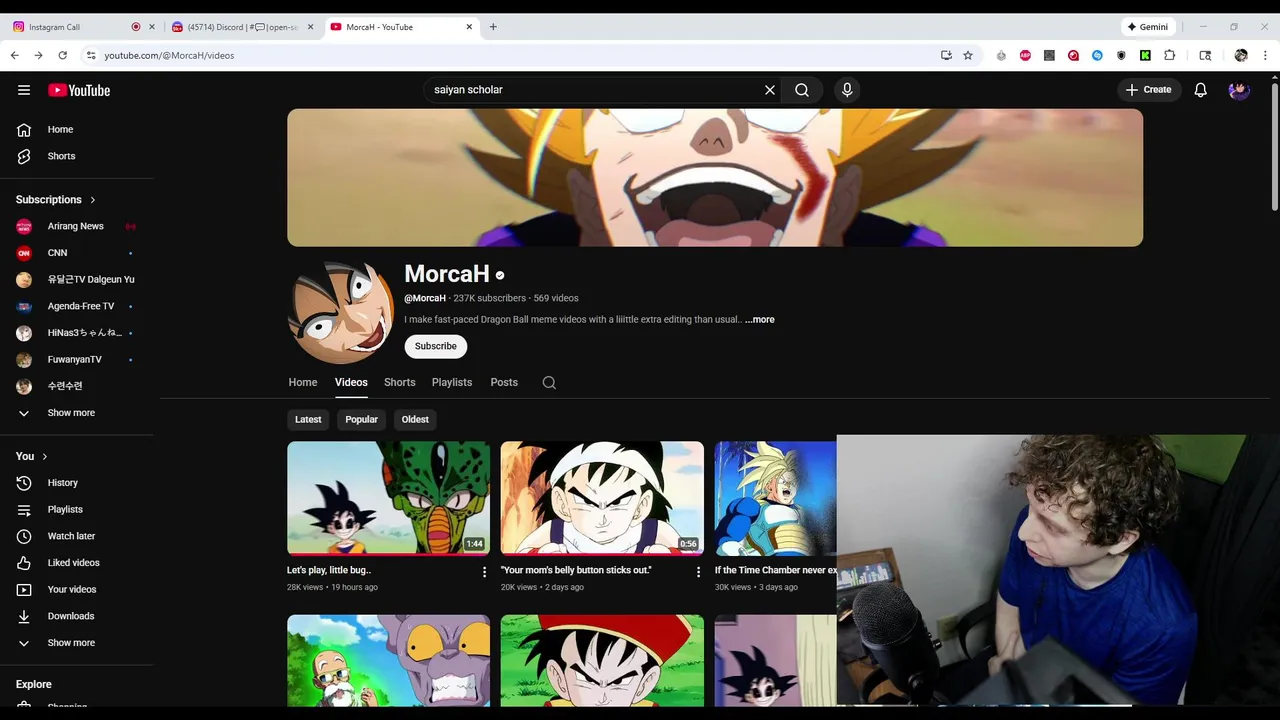Image resolution: width=1280 pixels, height=720 pixels.
Task: Start voice search with the microphone
Action: (x=847, y=90)
